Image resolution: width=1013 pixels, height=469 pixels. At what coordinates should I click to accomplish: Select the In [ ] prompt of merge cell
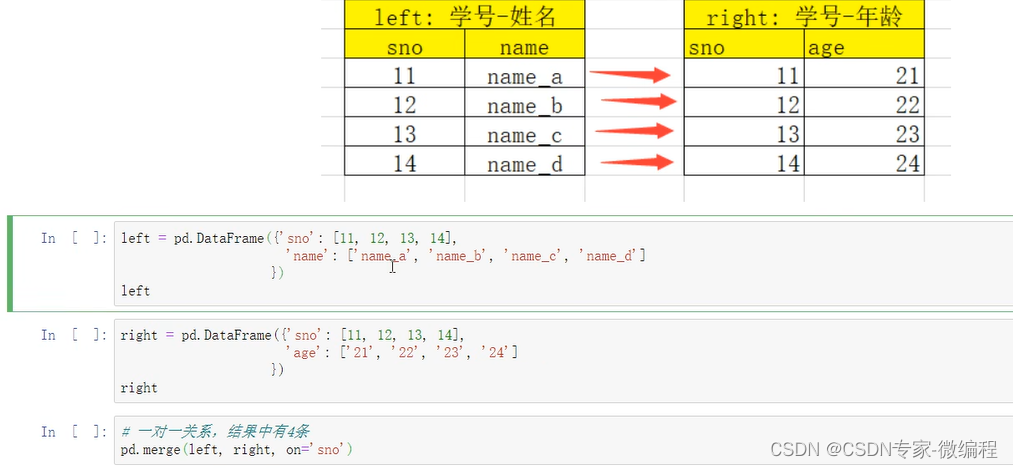[x=74, y=432]
